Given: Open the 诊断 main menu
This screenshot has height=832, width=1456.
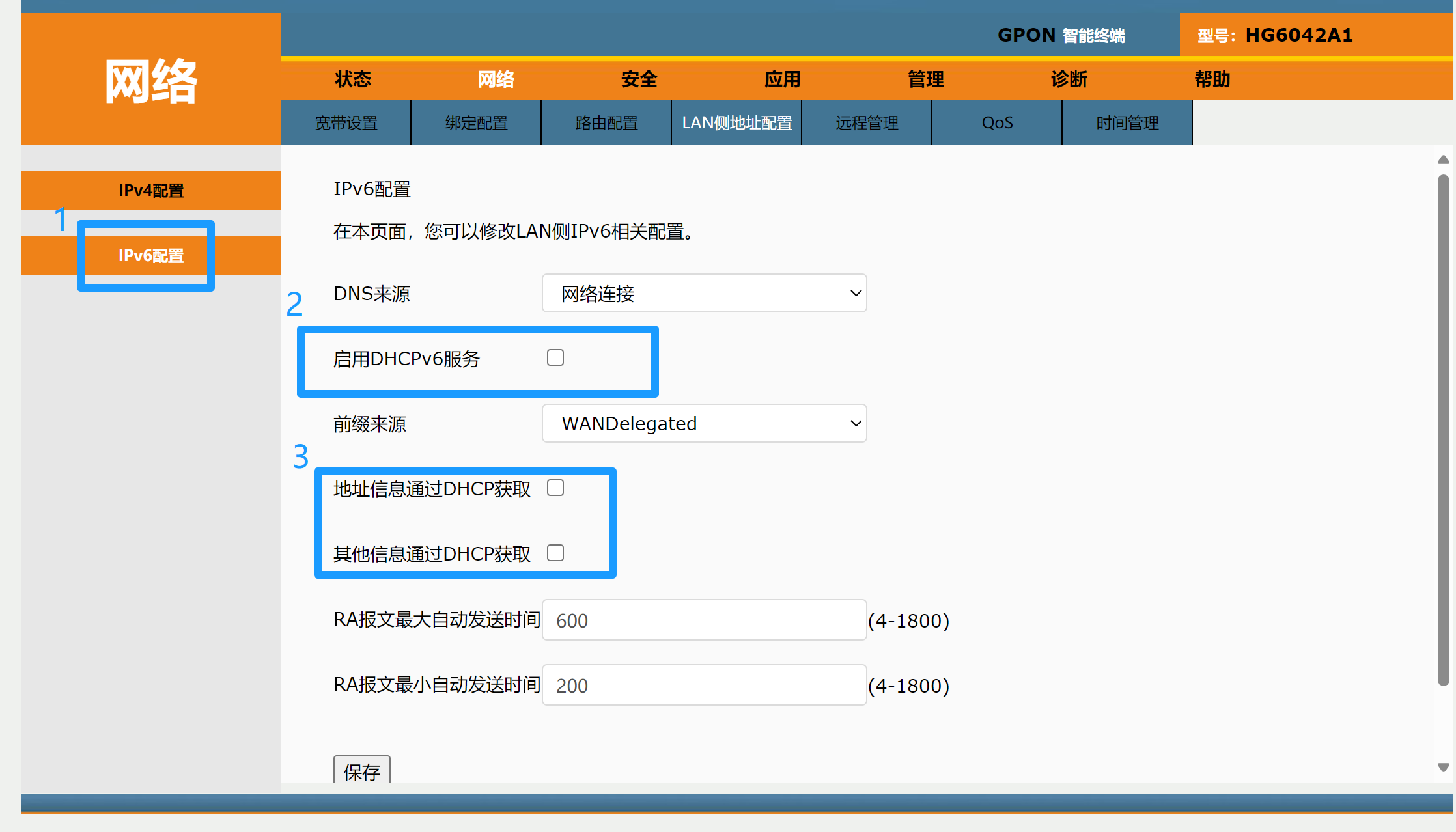Looking at the screenshot, I should tap(1069, 79).
